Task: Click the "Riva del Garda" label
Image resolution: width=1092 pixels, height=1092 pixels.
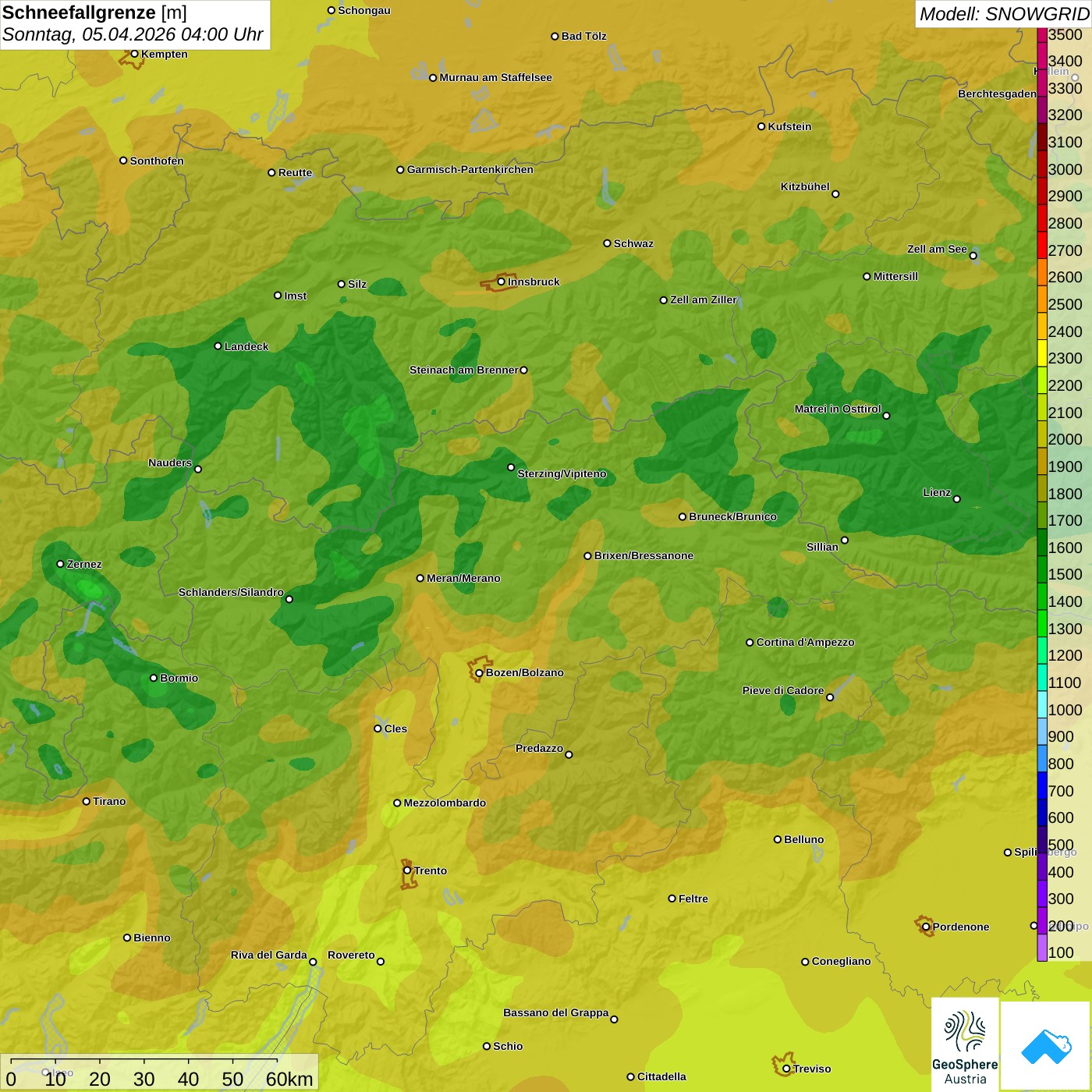Action: pos(269,955)
